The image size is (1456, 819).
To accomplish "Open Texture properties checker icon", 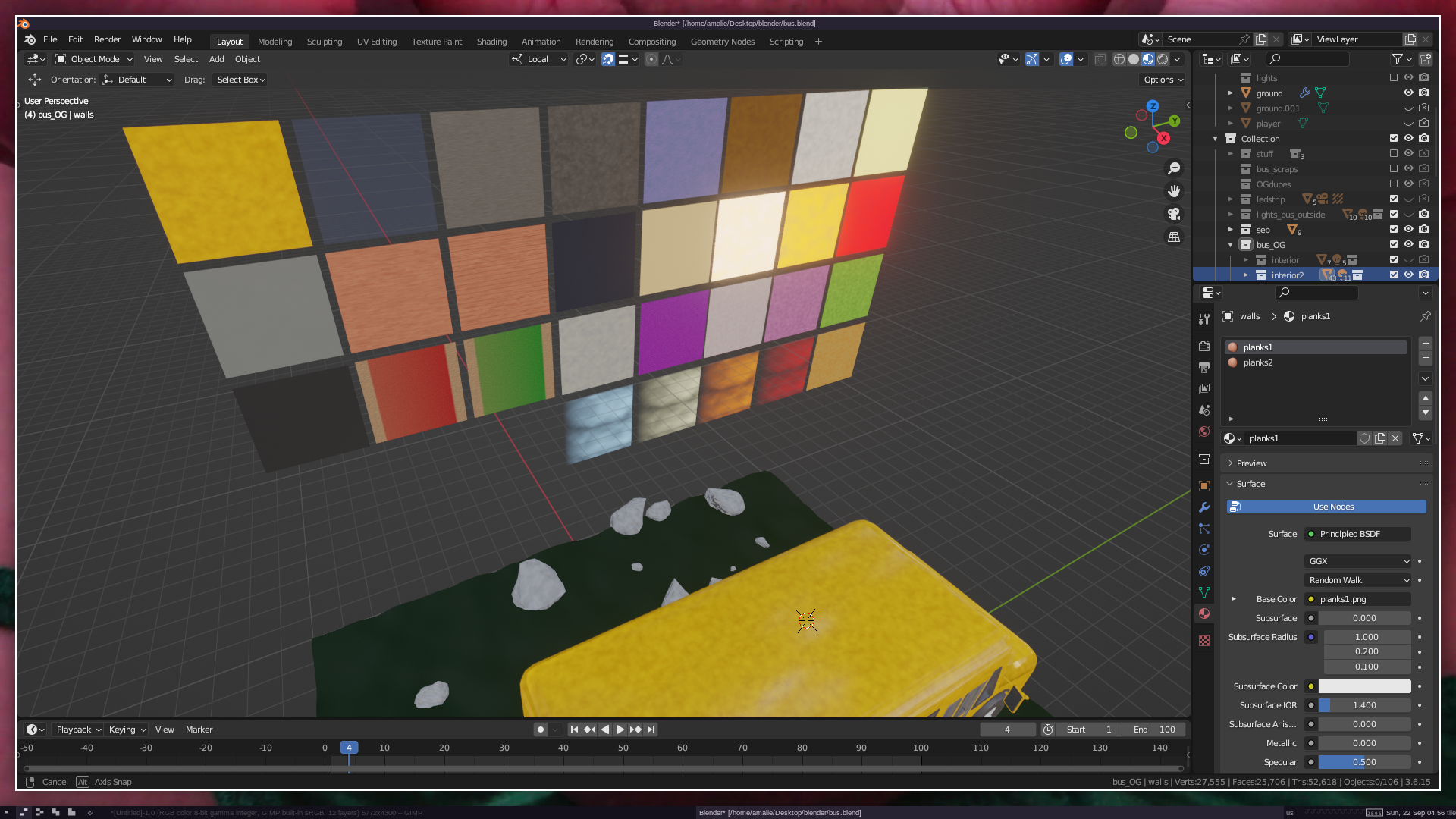I will point(1204,641).
